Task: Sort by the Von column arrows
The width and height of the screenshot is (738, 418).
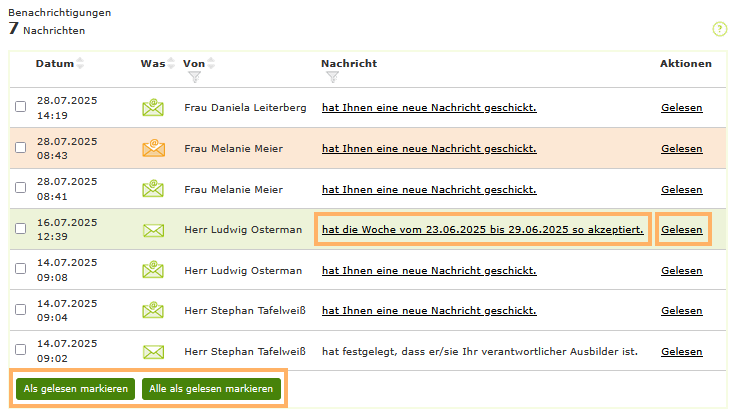Action: (212, 64)
